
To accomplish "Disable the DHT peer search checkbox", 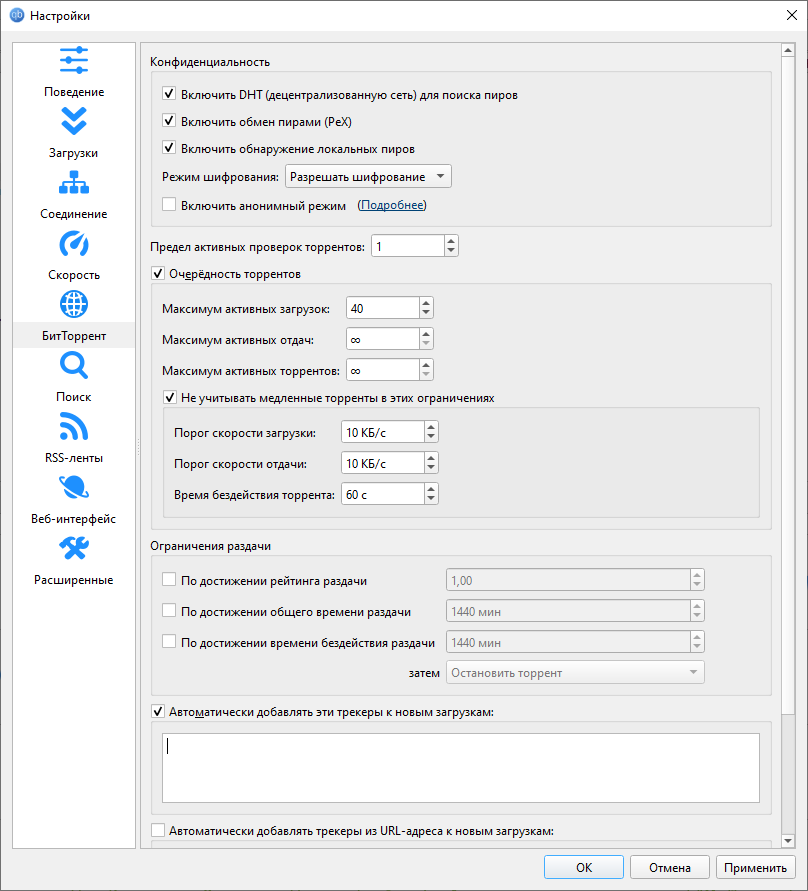I will [169, 95].
